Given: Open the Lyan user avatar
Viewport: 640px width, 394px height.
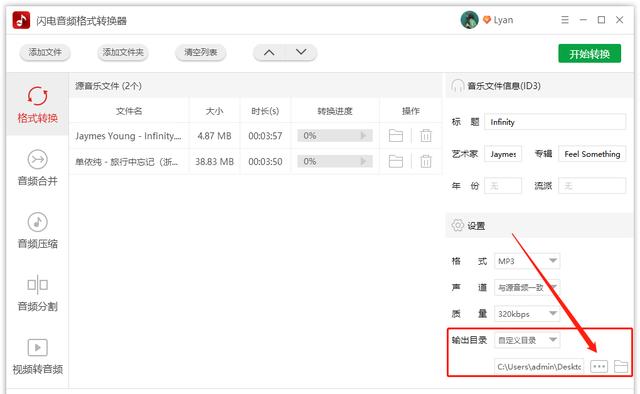Looking at the screenshot, I should [x=469, y=20].
